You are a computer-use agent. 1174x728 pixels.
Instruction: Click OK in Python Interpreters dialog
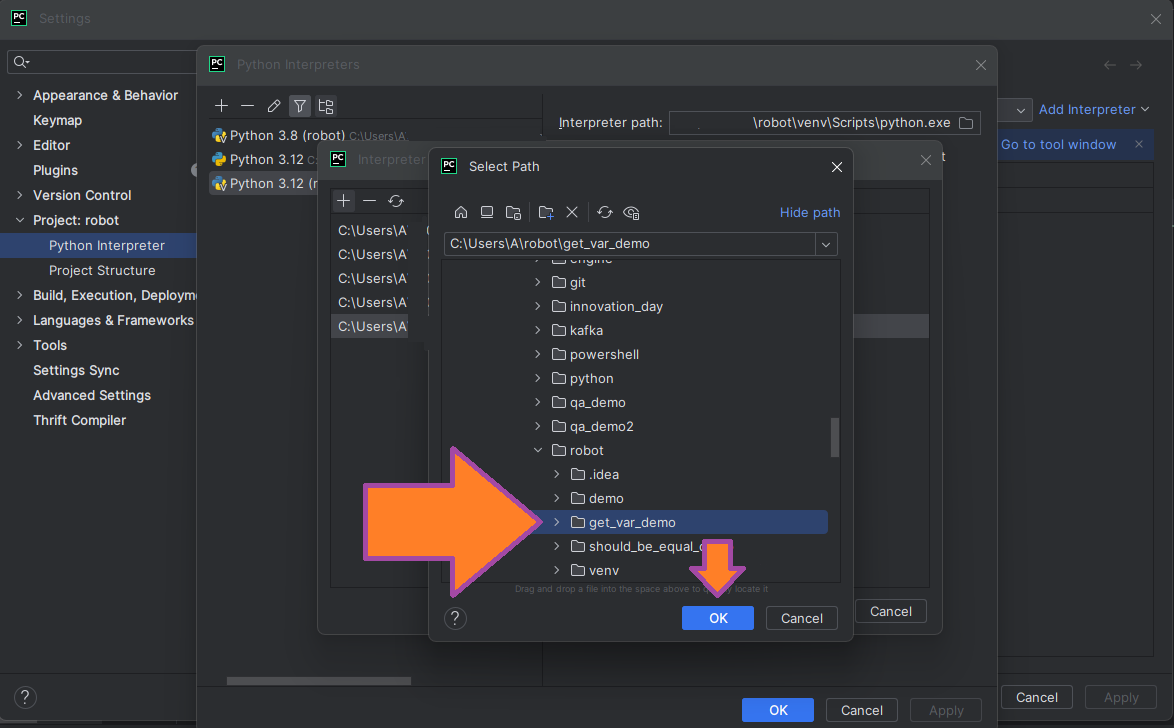[777, 710]
